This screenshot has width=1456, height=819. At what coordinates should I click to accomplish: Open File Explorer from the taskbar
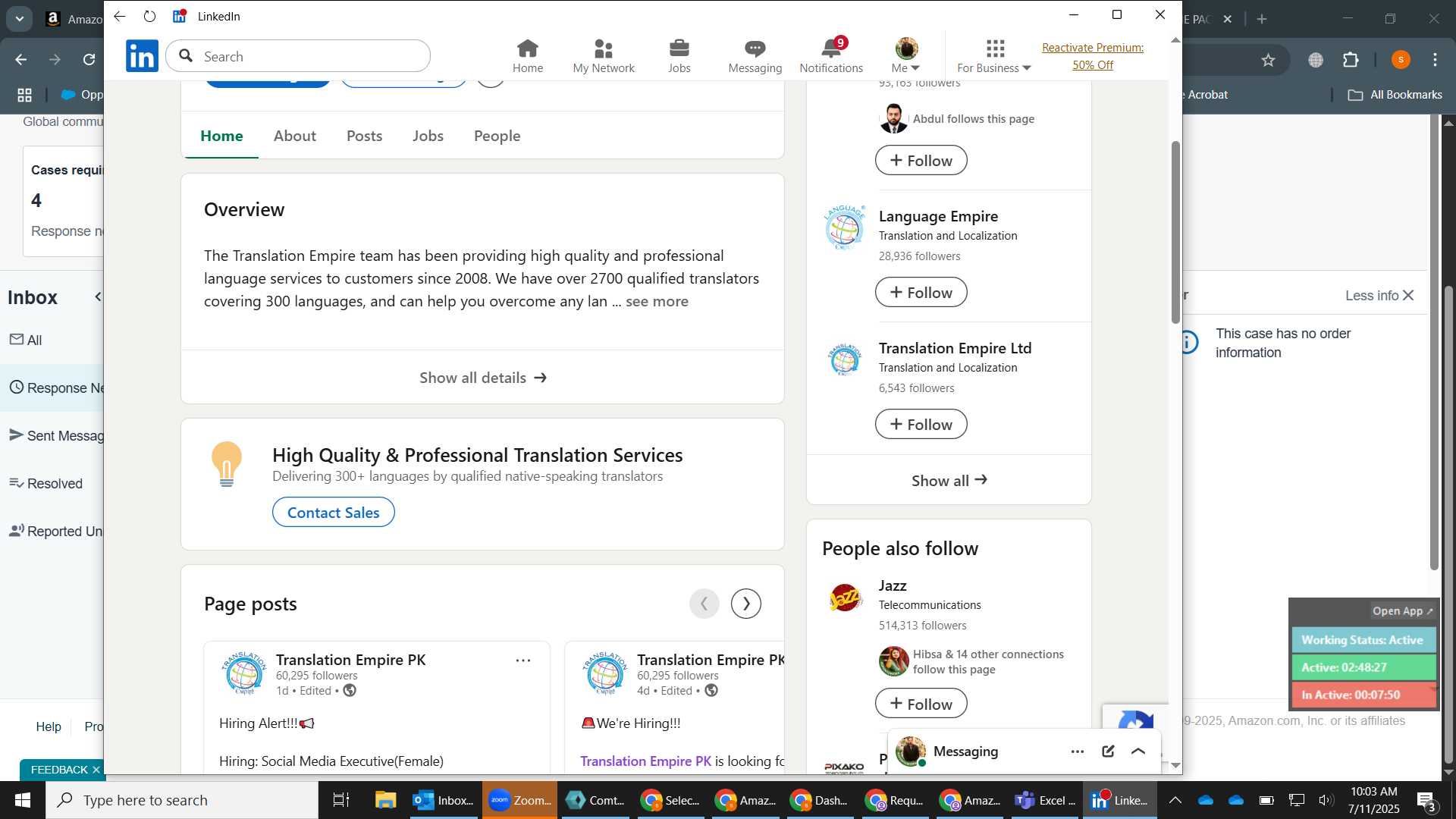pos(385,800)
